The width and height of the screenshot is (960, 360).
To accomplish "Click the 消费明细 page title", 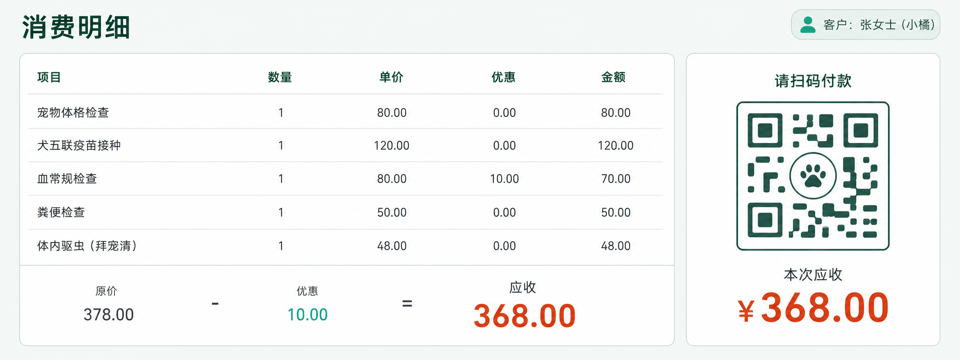I will (x=76, y=28).
